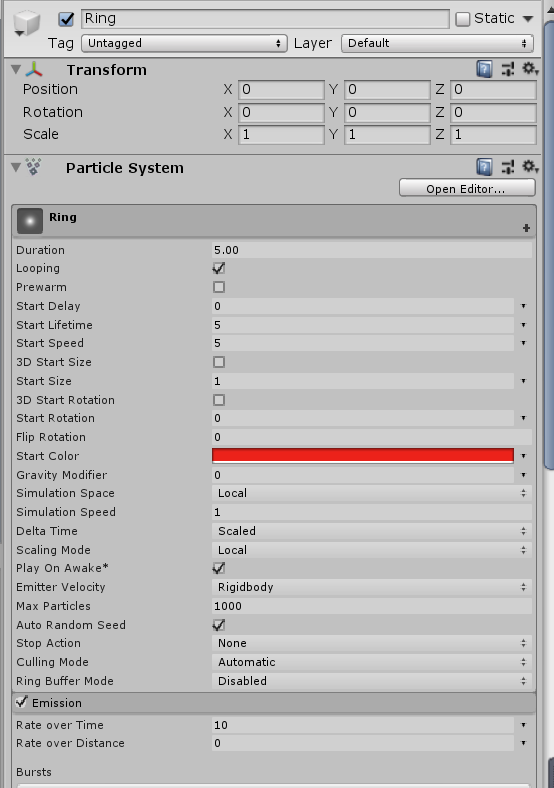This screenshot has width=554, height=788.
Task: Open Scaling Mode dropdown
Action: point(372,550)
